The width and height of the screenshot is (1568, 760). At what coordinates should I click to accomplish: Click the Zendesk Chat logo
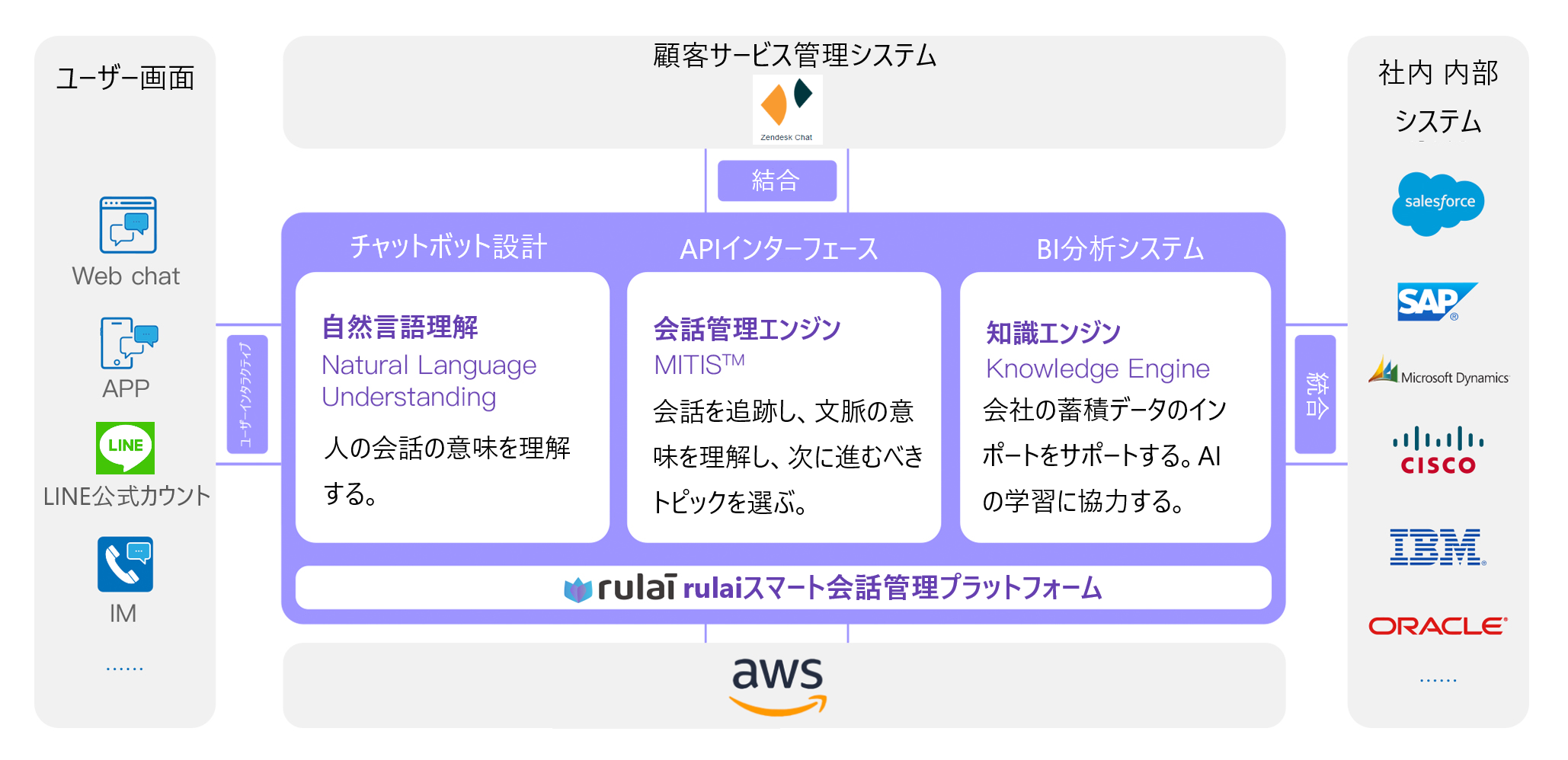coord(787,110)
